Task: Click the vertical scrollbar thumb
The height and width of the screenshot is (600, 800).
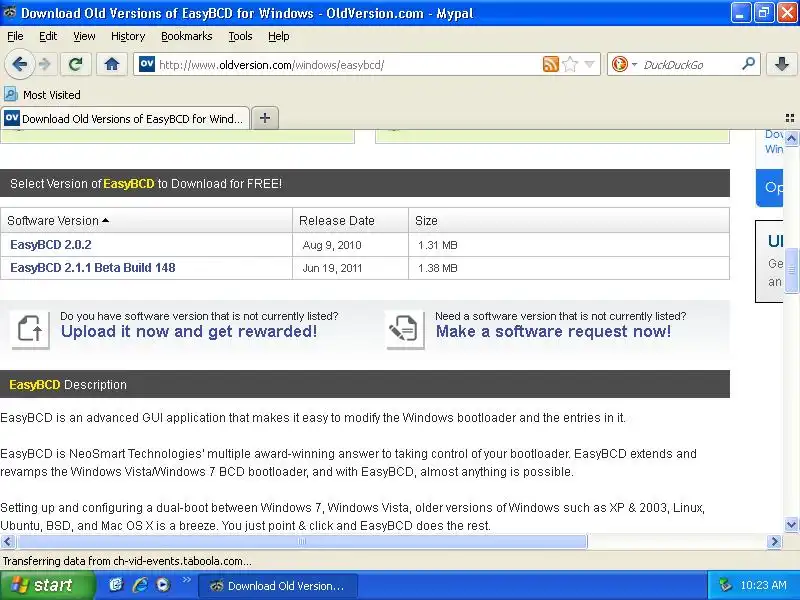Action: pos(791,270)
